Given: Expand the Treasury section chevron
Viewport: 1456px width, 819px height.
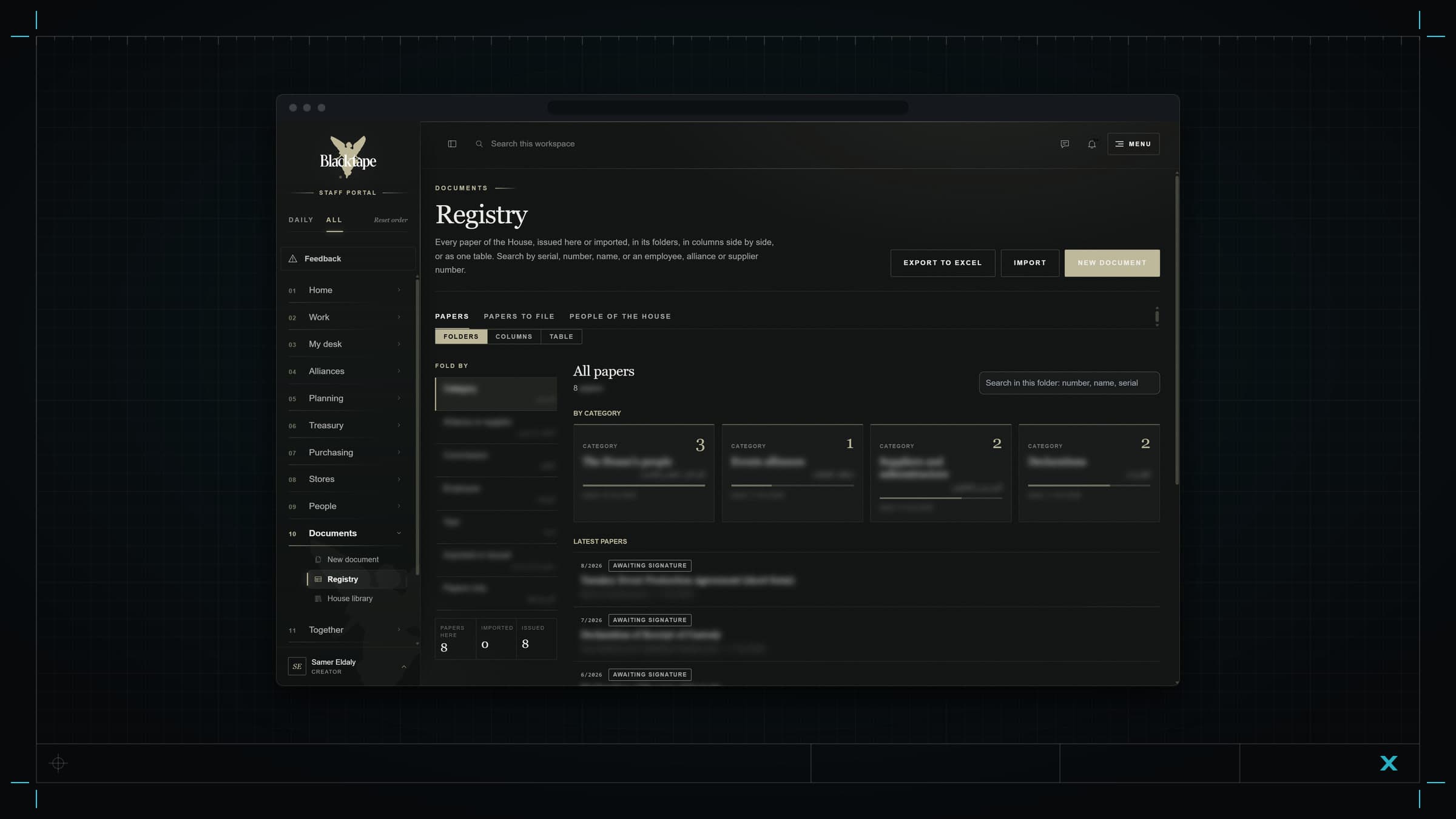Looking at the screenshot, I should pyautogui.click(x=399, y=425).
